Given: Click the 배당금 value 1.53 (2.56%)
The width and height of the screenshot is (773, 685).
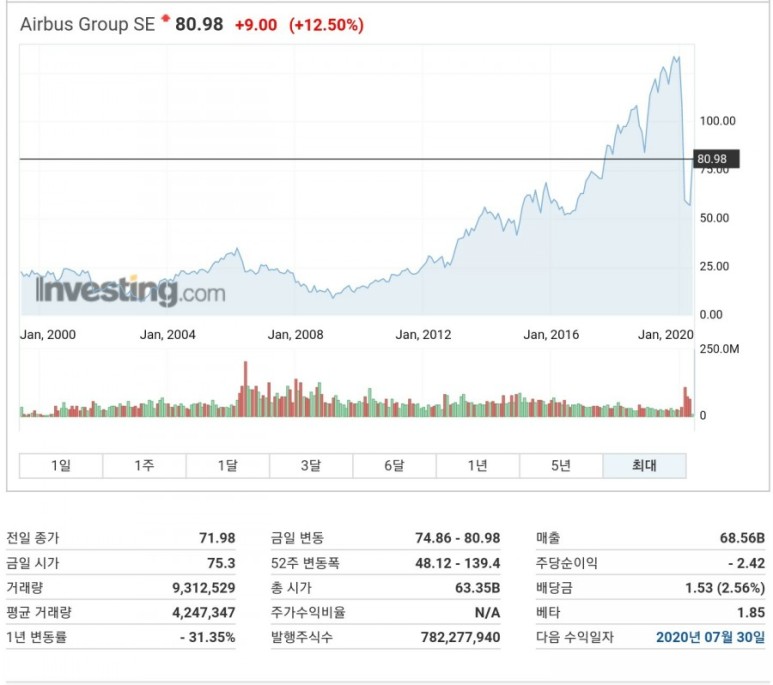Looking at the screenshot, I should coord(725,587).
